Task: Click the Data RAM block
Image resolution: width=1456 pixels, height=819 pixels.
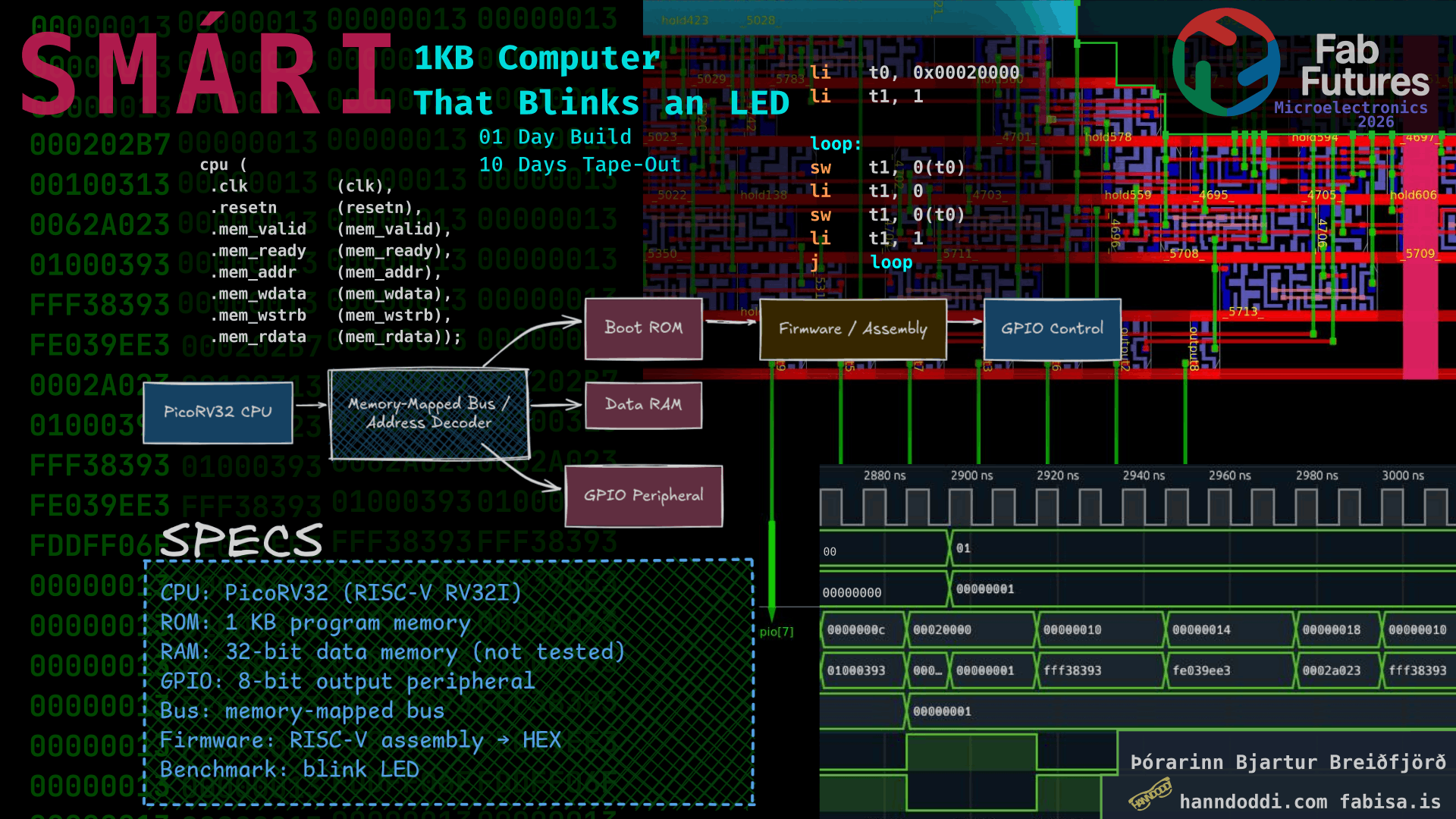Action: (x=643, y=405)
